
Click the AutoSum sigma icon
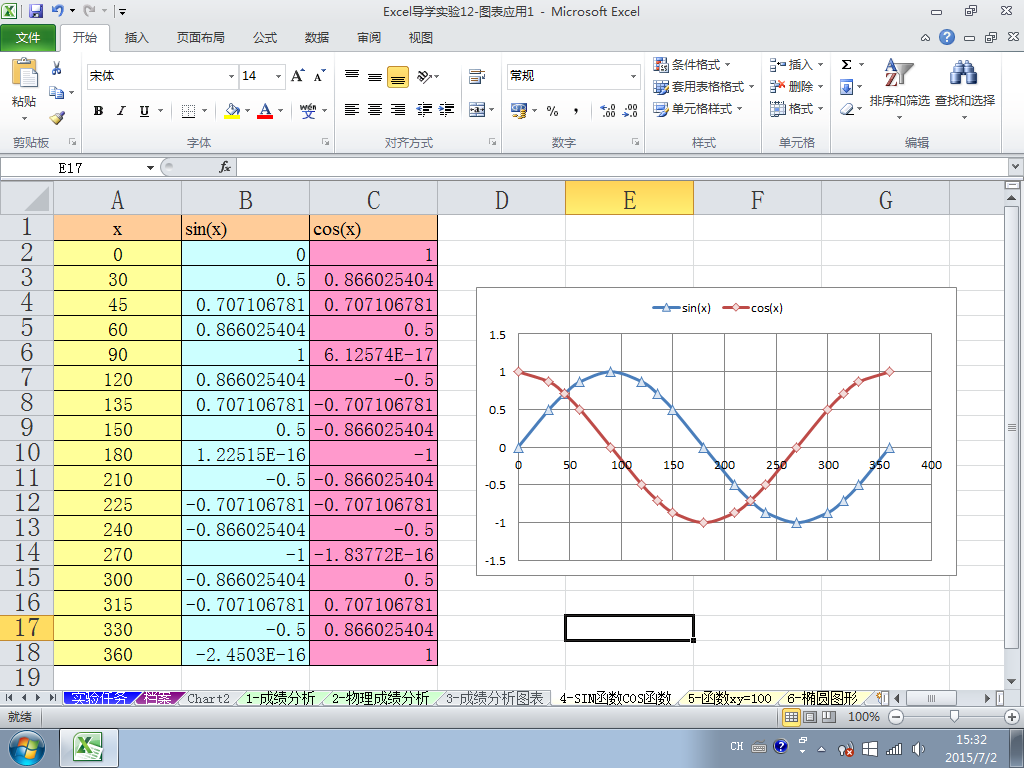[846, 65]
